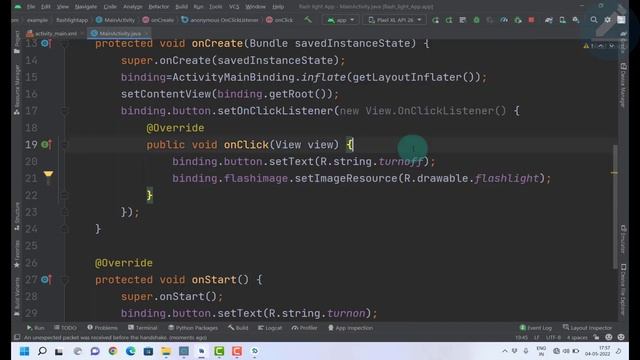
Task: Open the Profiler tool window
Action: [x=304, y=328]
